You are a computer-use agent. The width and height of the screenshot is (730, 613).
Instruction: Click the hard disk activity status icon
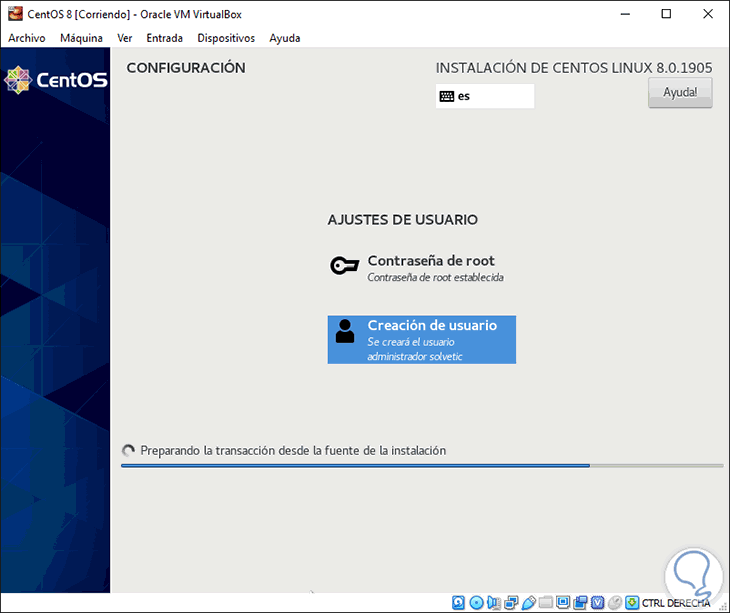pos(458,603)
